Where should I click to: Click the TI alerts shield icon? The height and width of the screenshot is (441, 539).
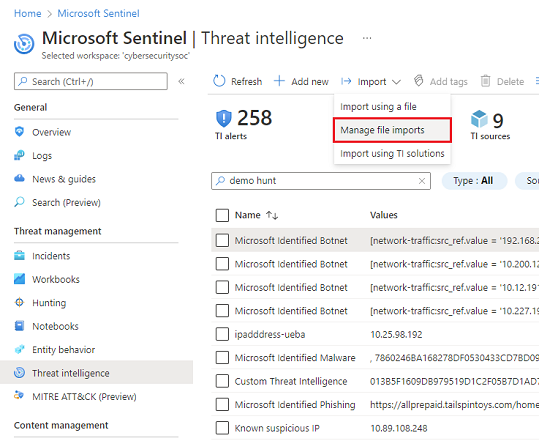pyautogui.click(x=224, y=118)
